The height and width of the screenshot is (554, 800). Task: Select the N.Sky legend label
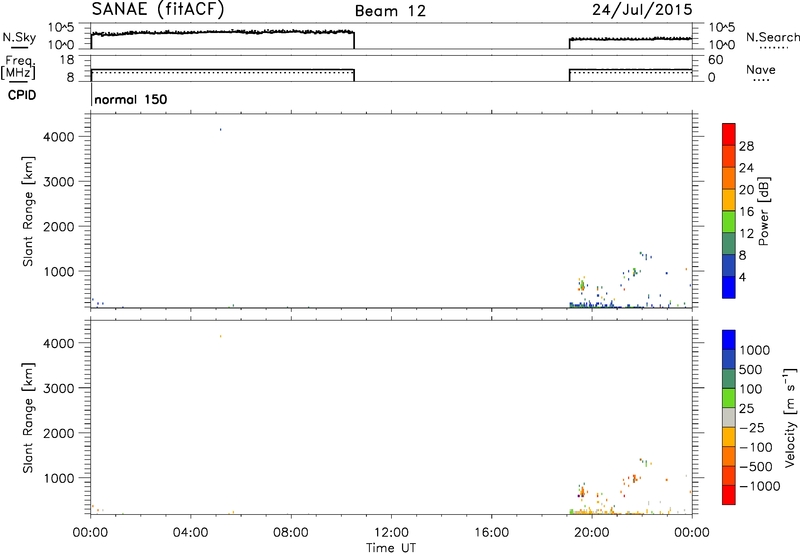click(19, 37)
